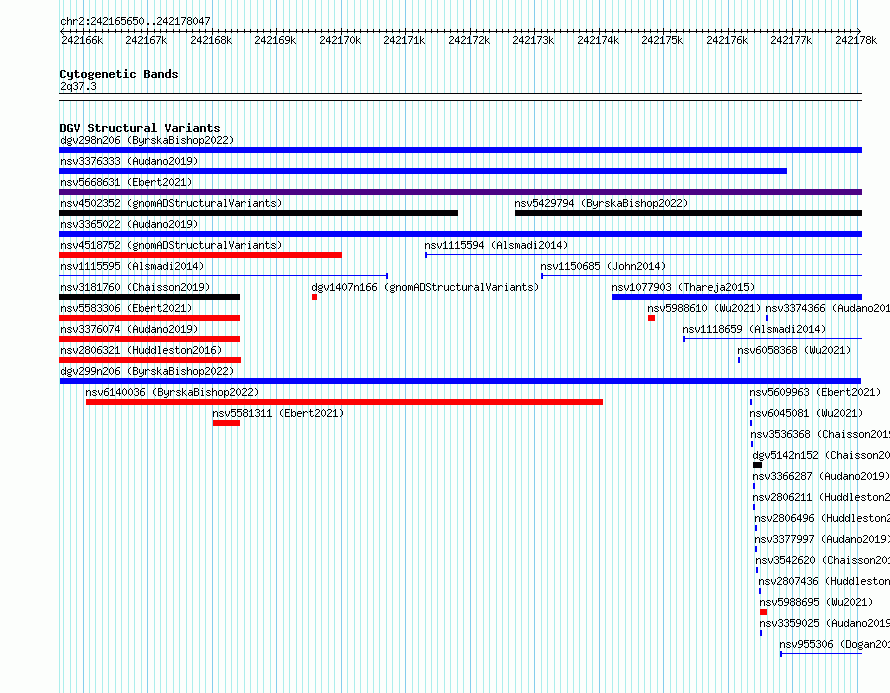Click the nsv955306 Dogan variant label
The image size is (890, 693).
(834, 644)
